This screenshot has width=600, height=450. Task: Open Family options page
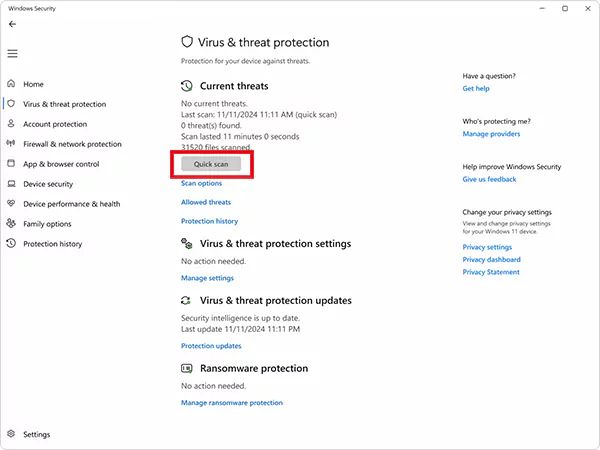pyautogui.click(x=47, y=224)
